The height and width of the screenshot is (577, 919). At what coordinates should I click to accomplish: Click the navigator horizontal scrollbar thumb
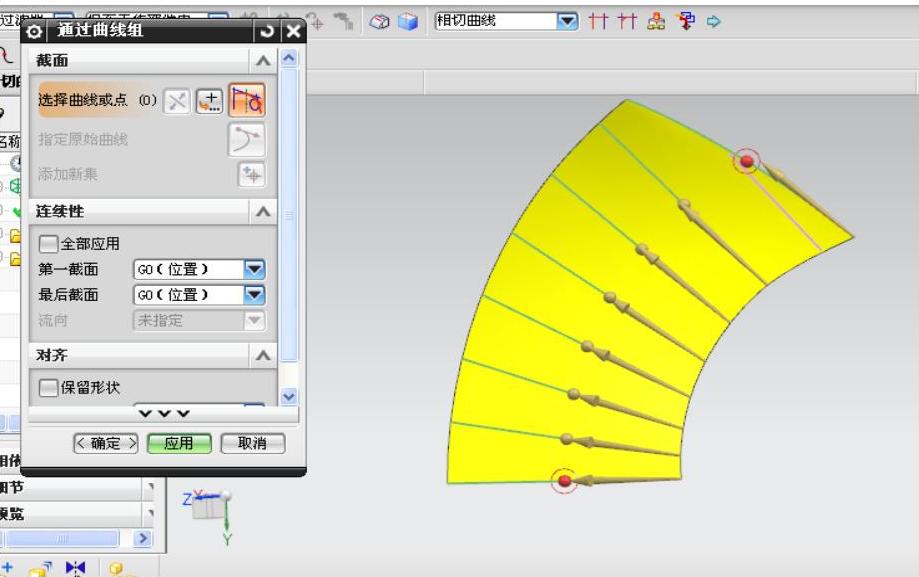62,538
